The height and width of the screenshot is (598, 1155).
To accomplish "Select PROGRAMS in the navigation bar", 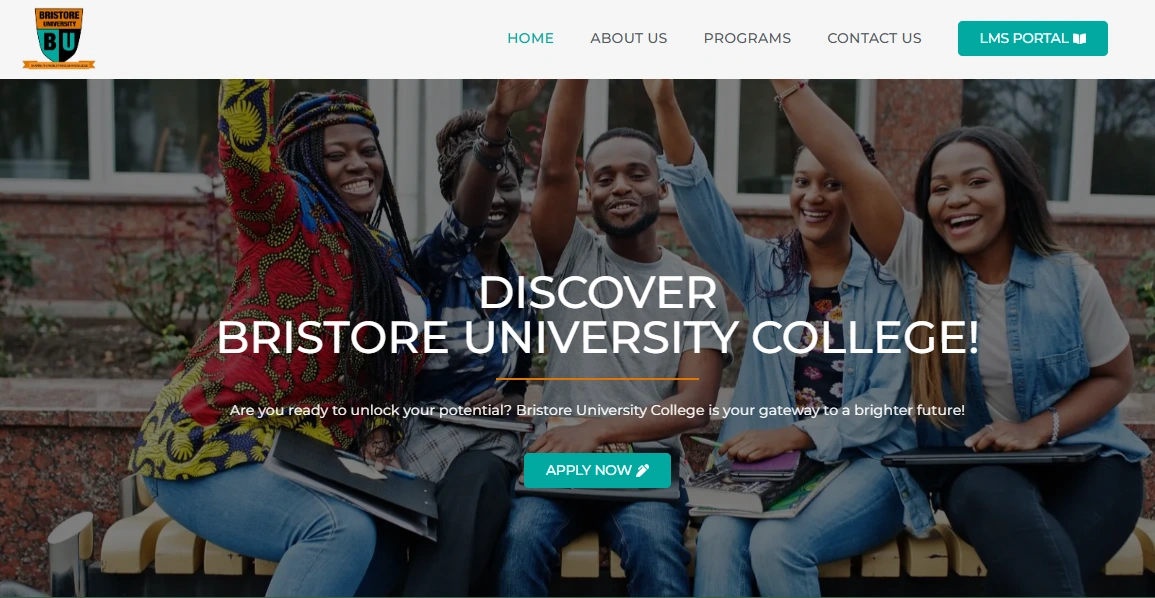I will point(747,38).
